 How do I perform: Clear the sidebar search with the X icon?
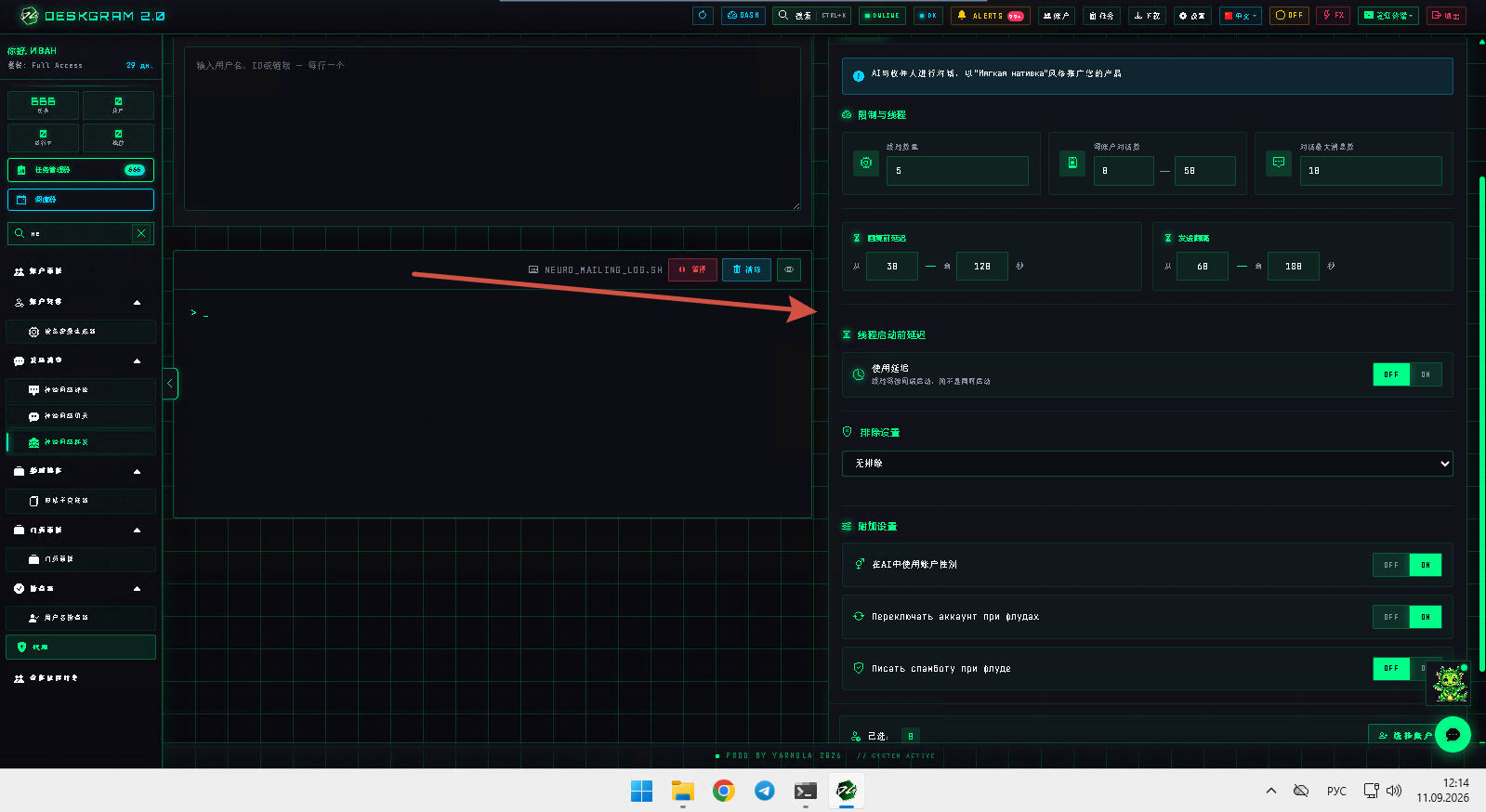tap(141, 233)
